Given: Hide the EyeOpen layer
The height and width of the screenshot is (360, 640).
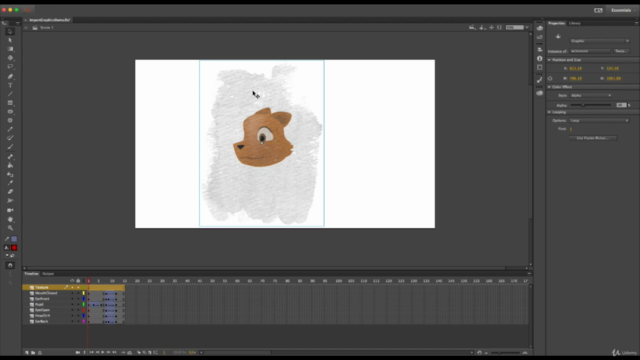Looking at the screenshot, I should 72,310.
